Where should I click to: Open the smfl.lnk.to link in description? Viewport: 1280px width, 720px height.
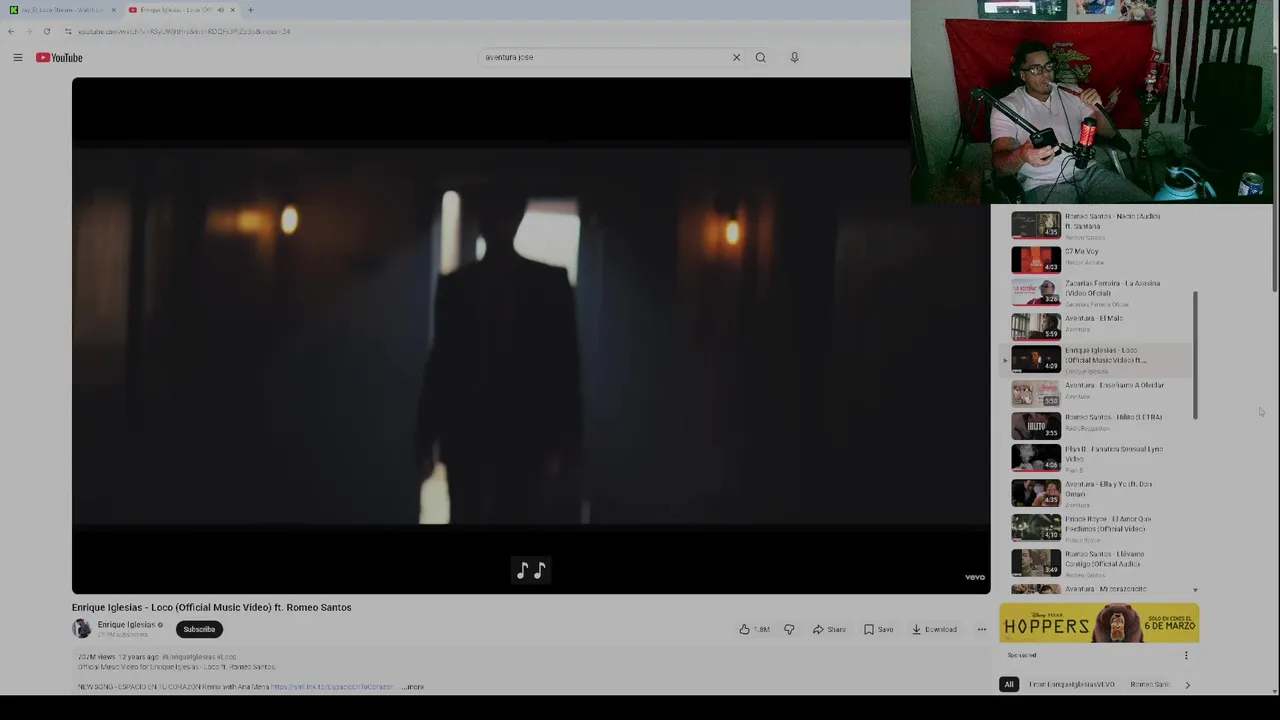(x=333, y=687)
